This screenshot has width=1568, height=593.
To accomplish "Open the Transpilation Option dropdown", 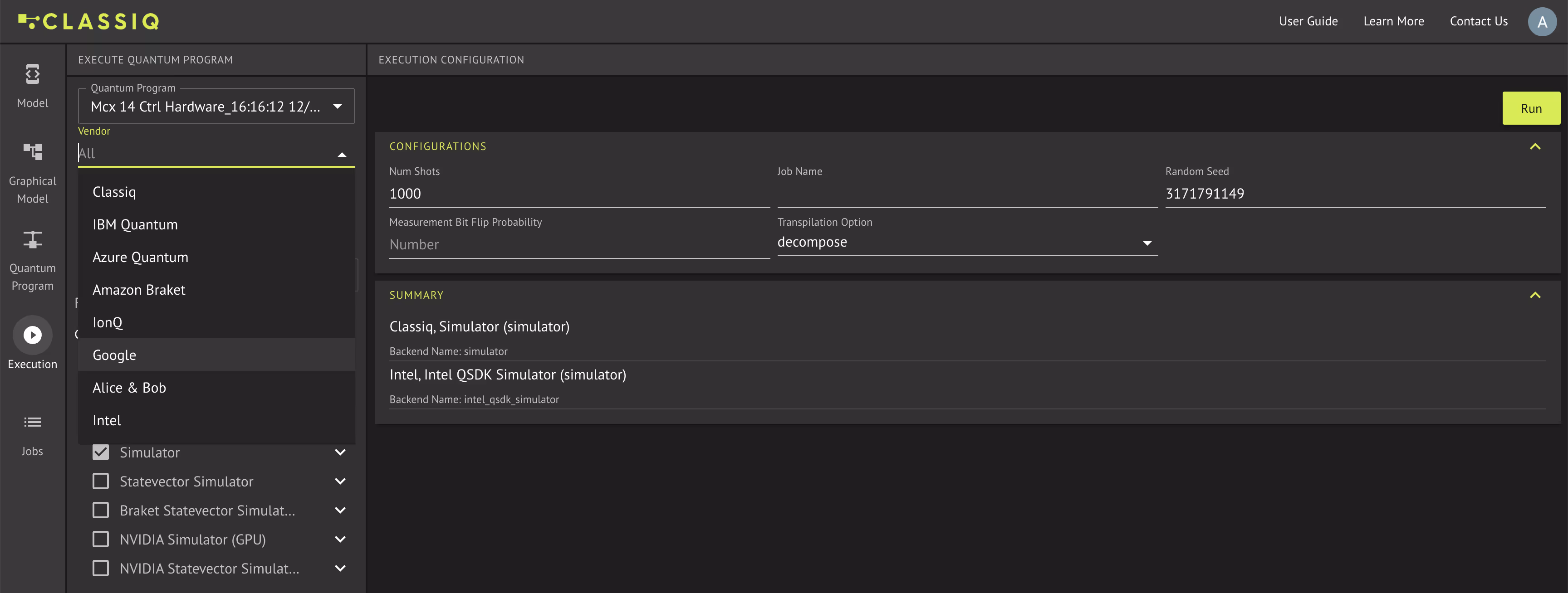I will [967, 242].
